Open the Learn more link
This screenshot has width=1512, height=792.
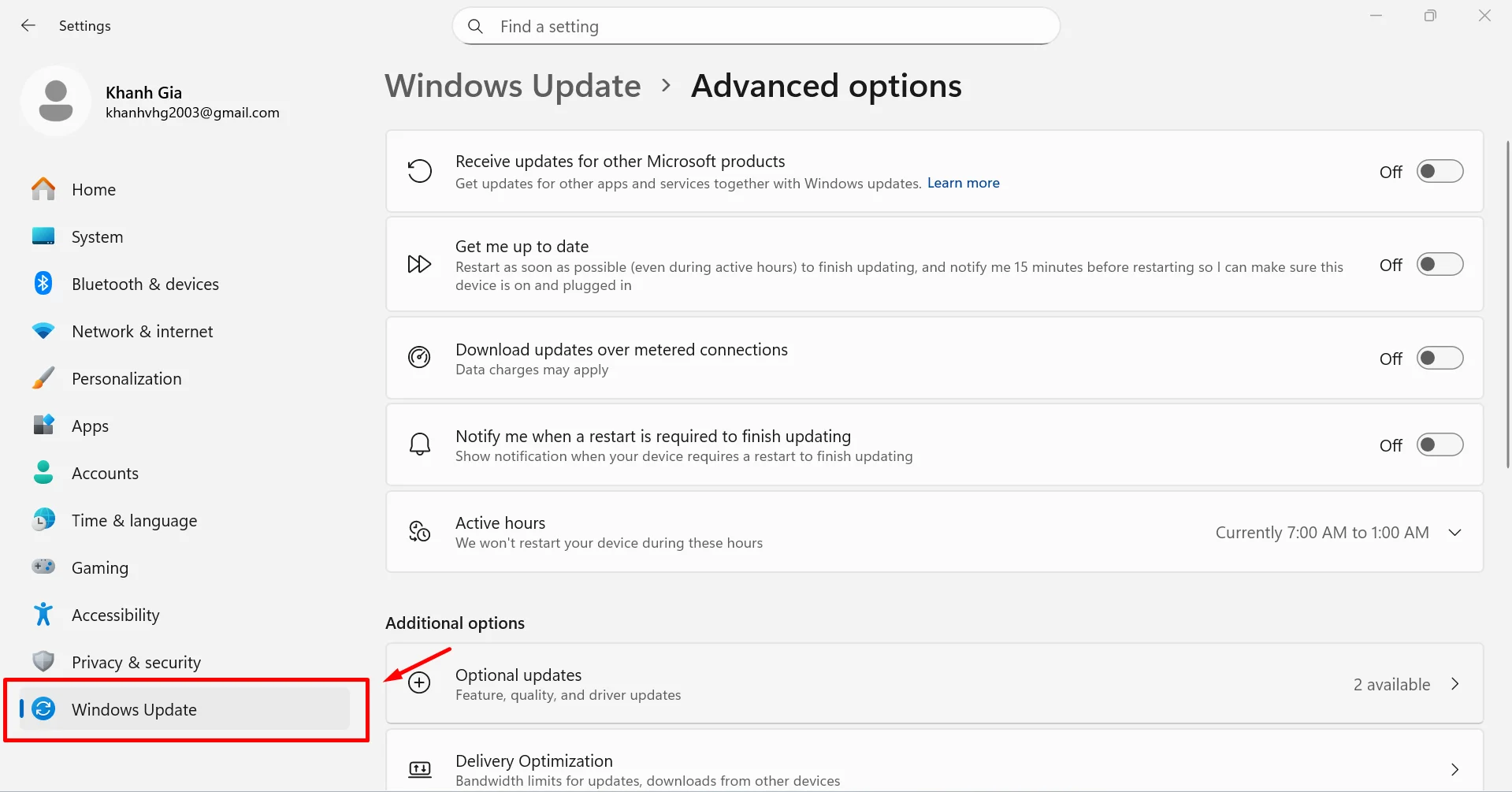(x=963, y=183)
